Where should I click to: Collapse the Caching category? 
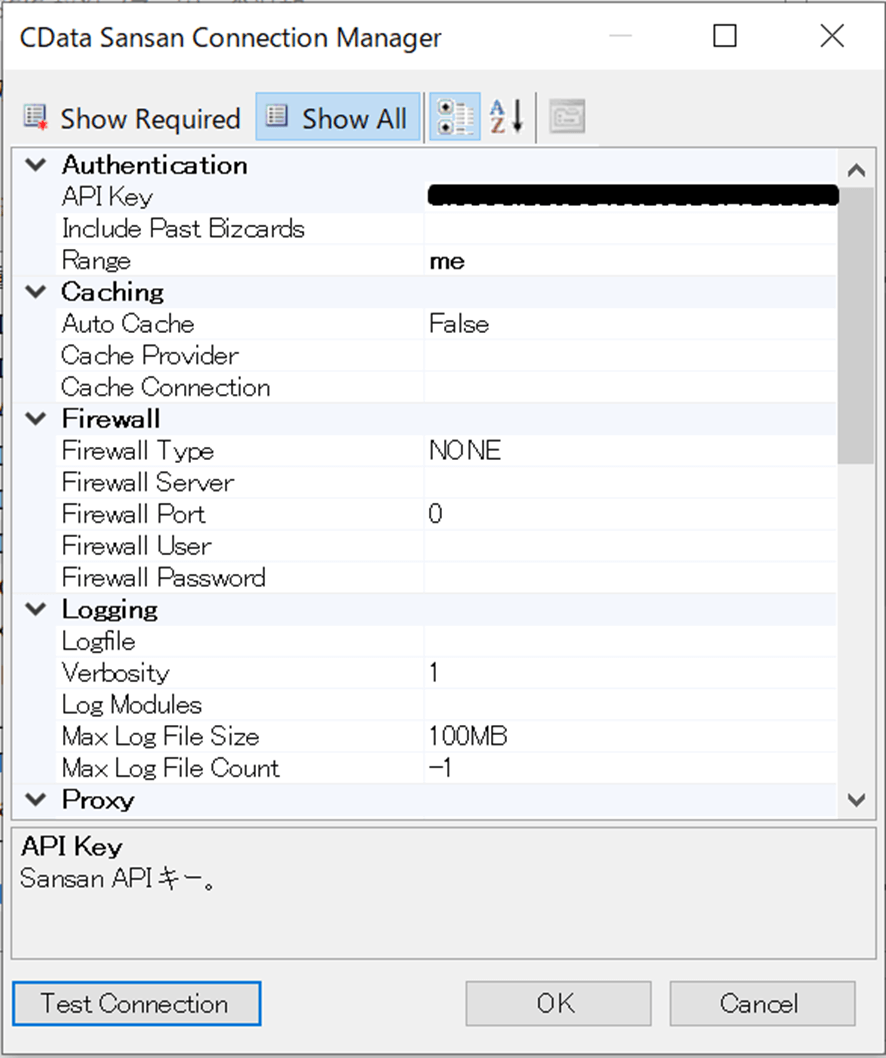coord(36,292)
